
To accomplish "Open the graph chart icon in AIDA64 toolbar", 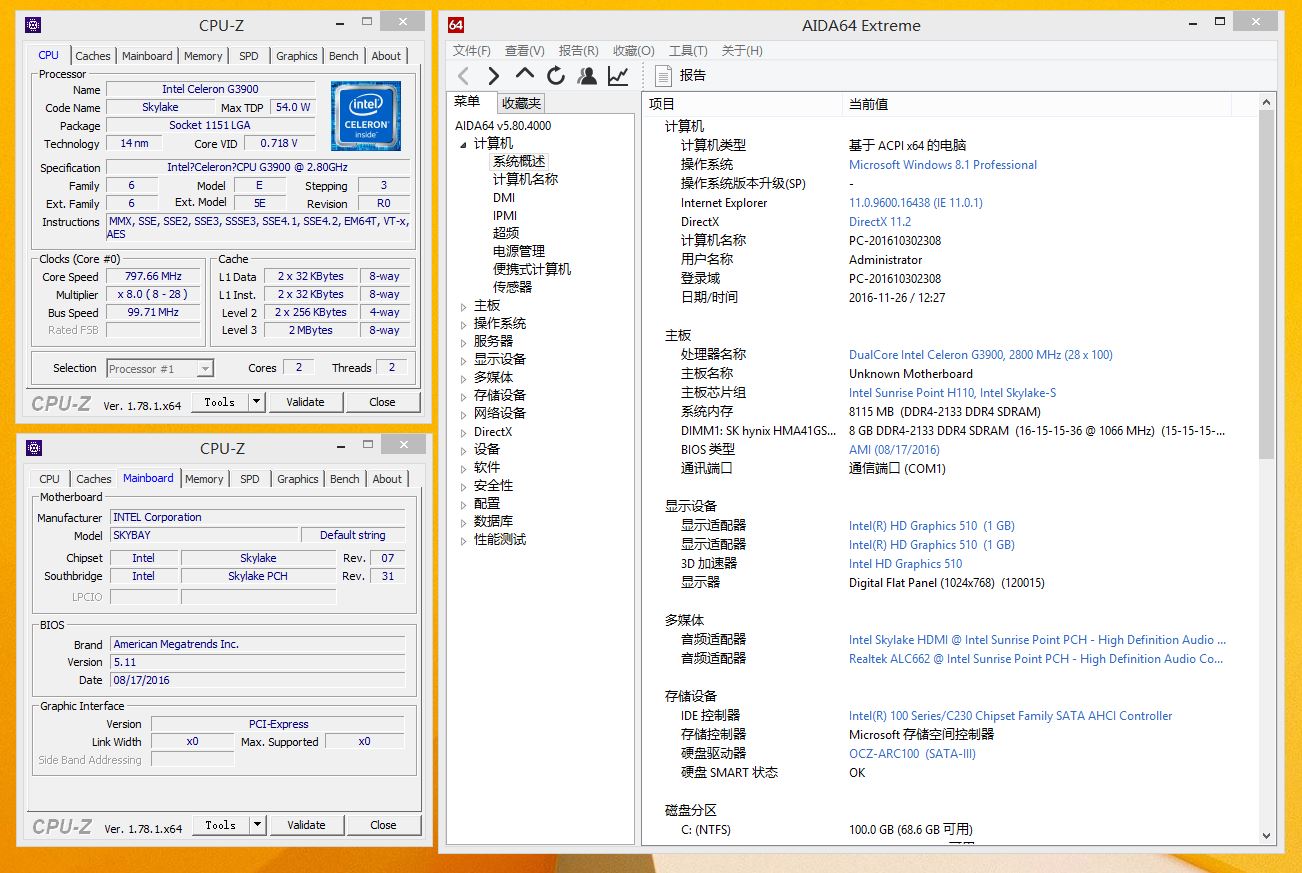I will click(618, 76).
